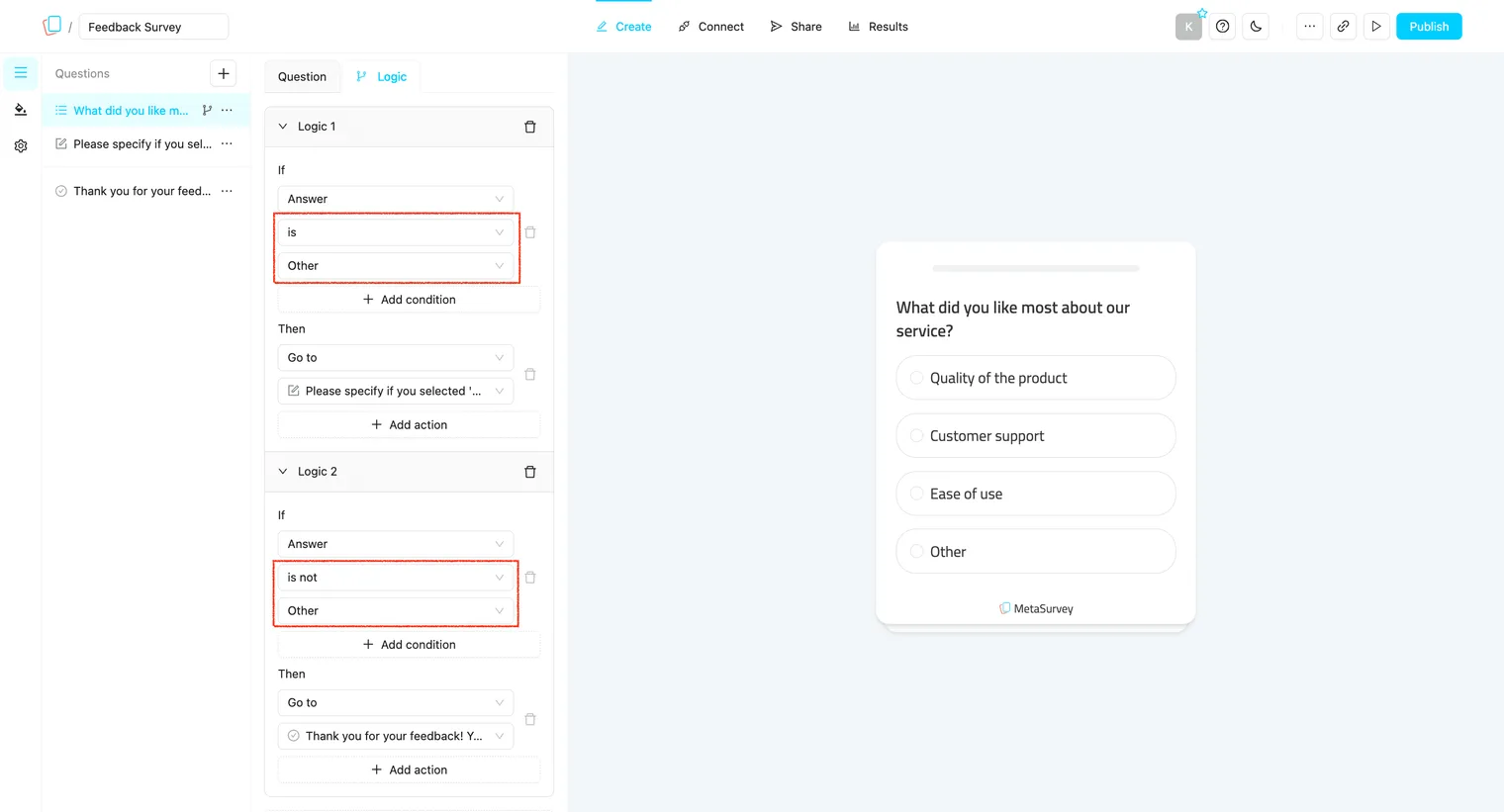Remove Logic 1's Go to action

(530, 375)
